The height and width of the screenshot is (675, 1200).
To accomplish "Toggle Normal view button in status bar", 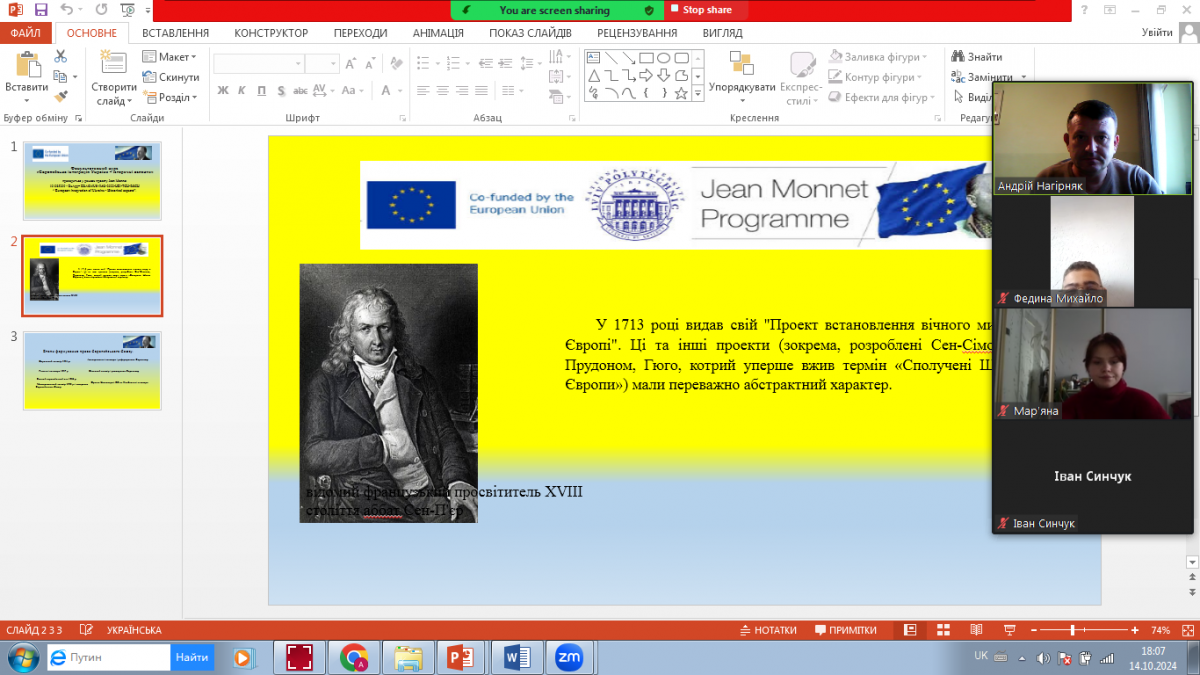I will 910,630.
